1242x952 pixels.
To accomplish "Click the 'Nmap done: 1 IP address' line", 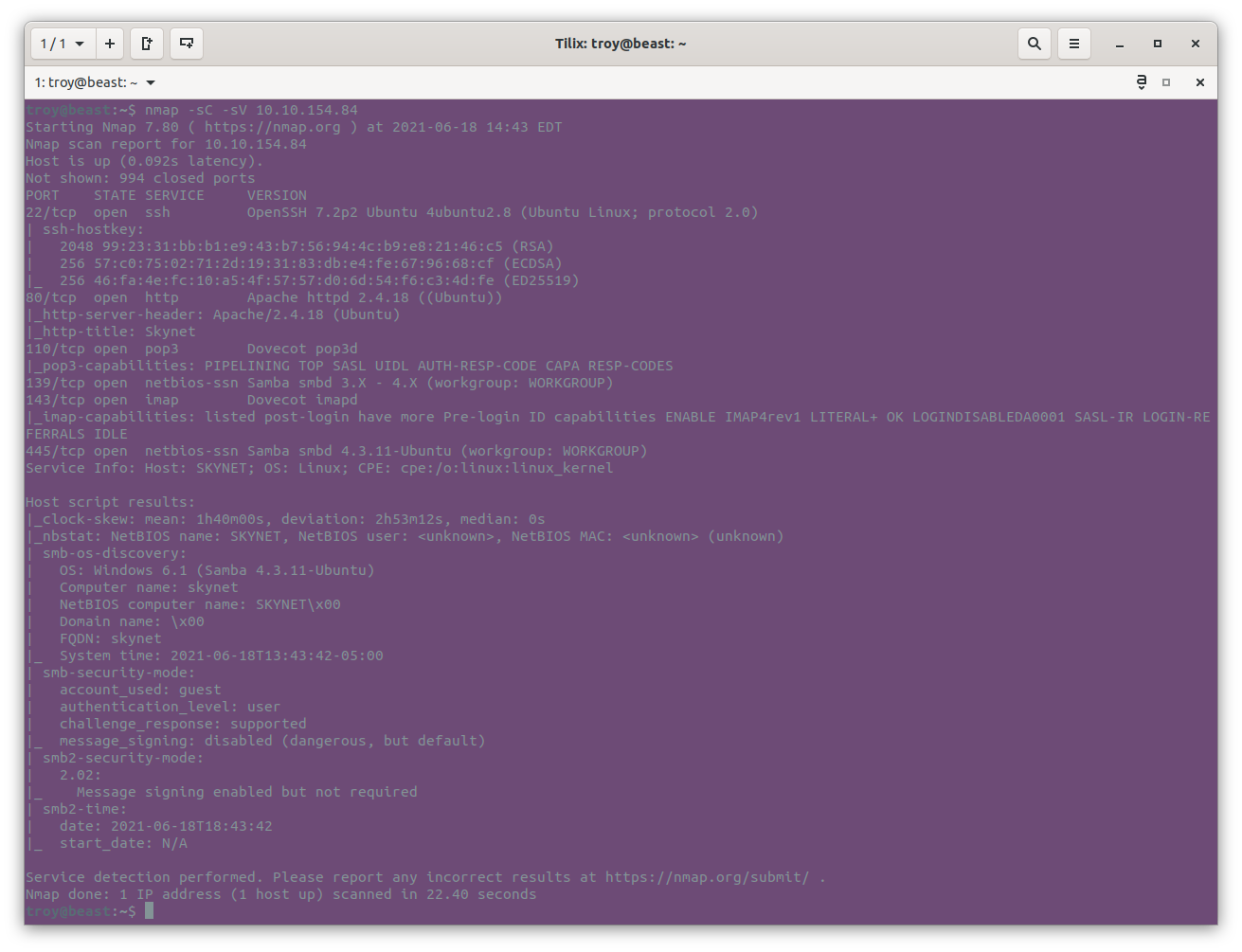I will coord(281,894).
